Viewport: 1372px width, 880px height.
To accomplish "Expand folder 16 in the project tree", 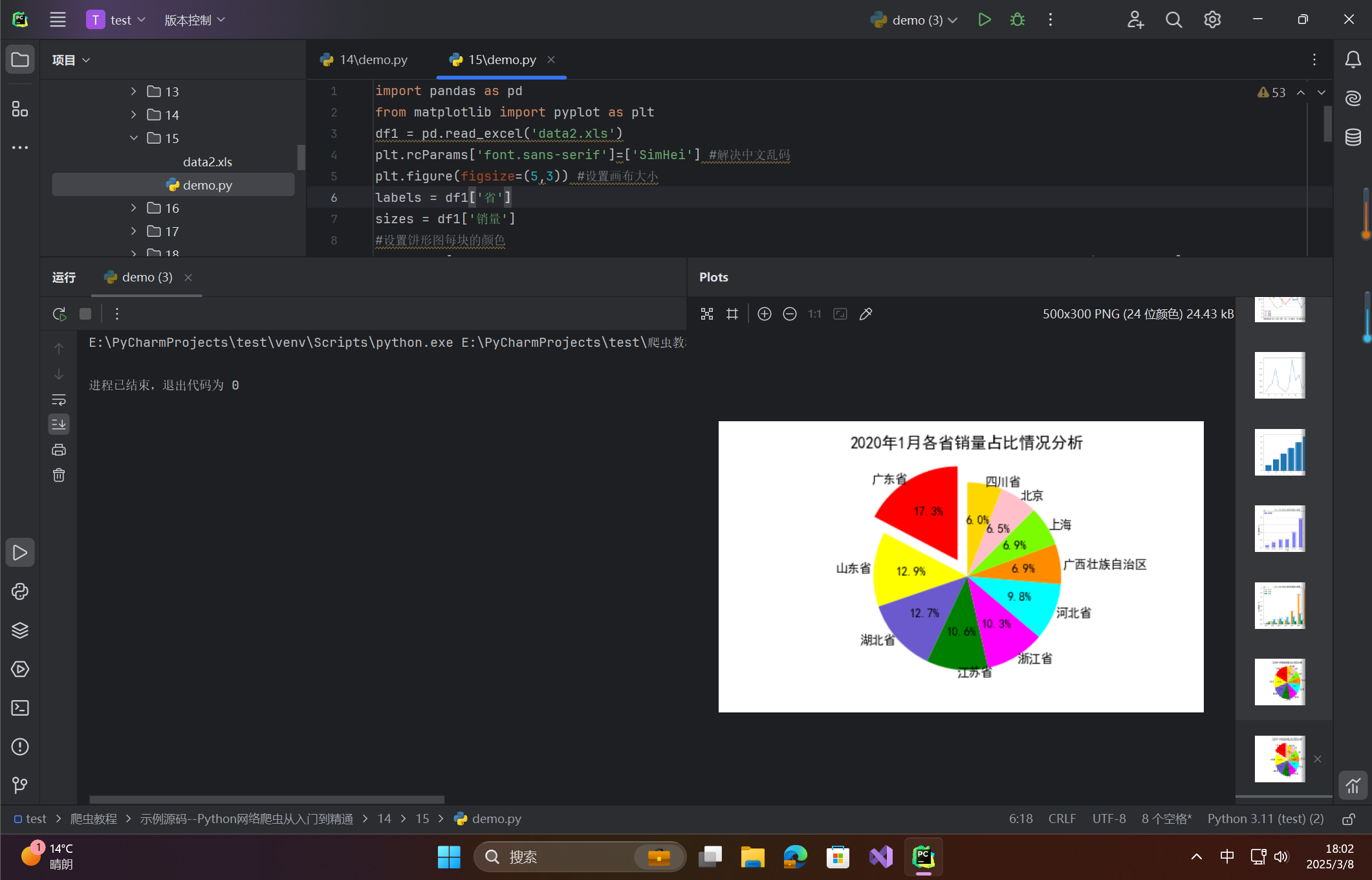I will (133, 208).
